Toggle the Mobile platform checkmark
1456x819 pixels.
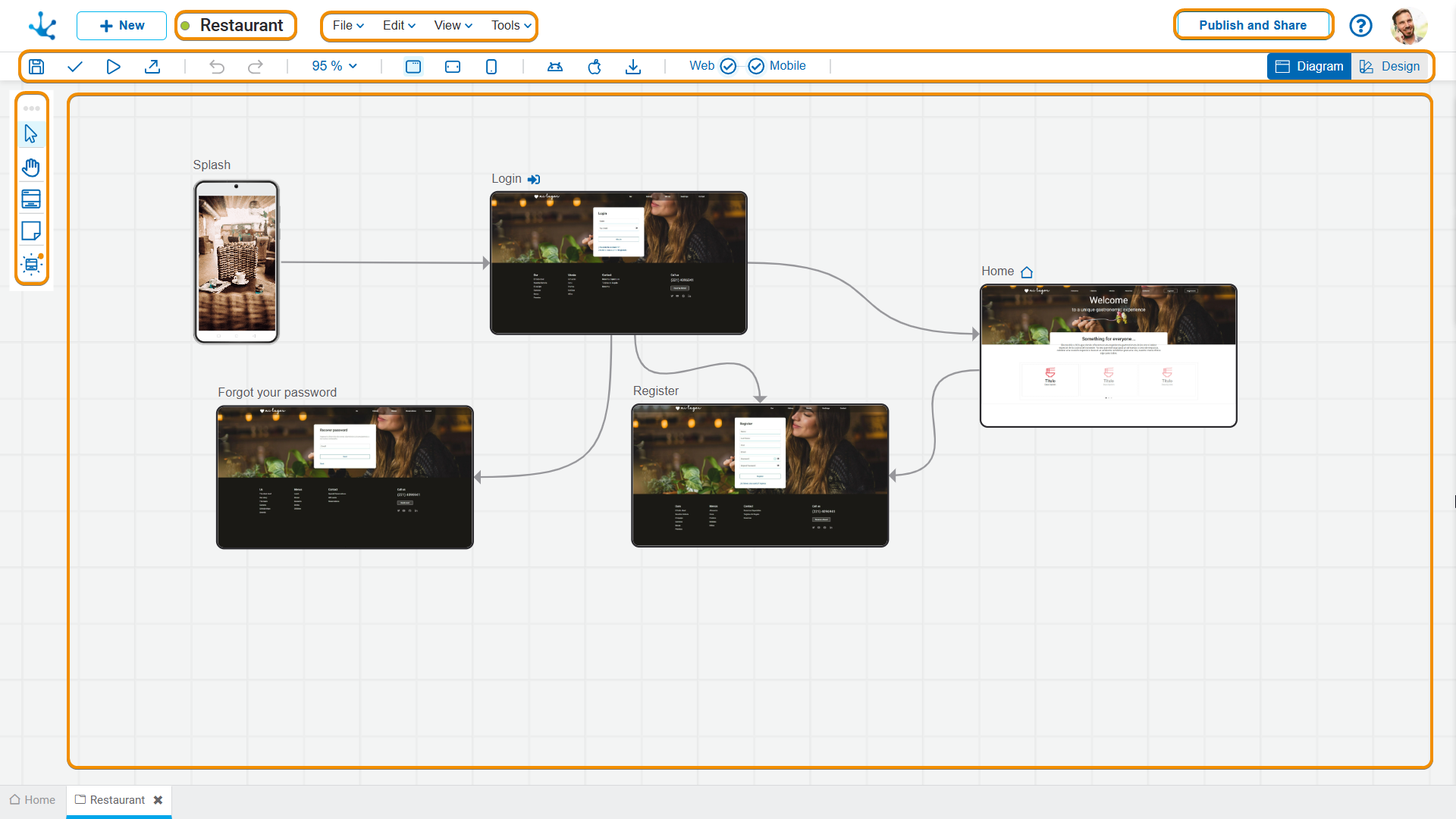coord(756,66)
